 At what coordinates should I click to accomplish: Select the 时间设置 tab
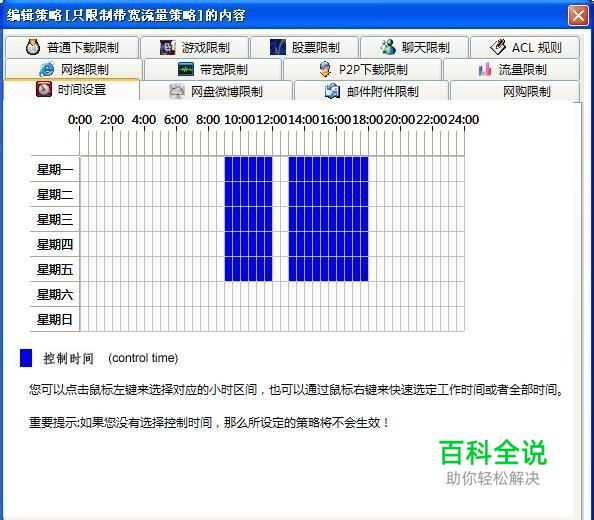click(x=72, y=90)
